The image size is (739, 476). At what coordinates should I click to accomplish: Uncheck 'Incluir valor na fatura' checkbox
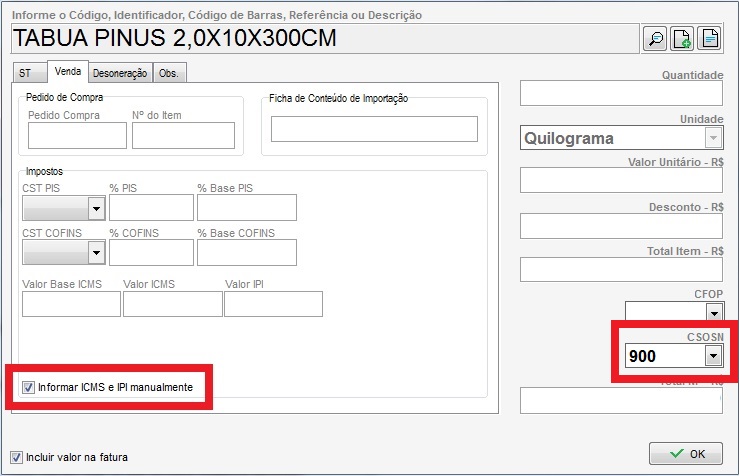[16, 457]
